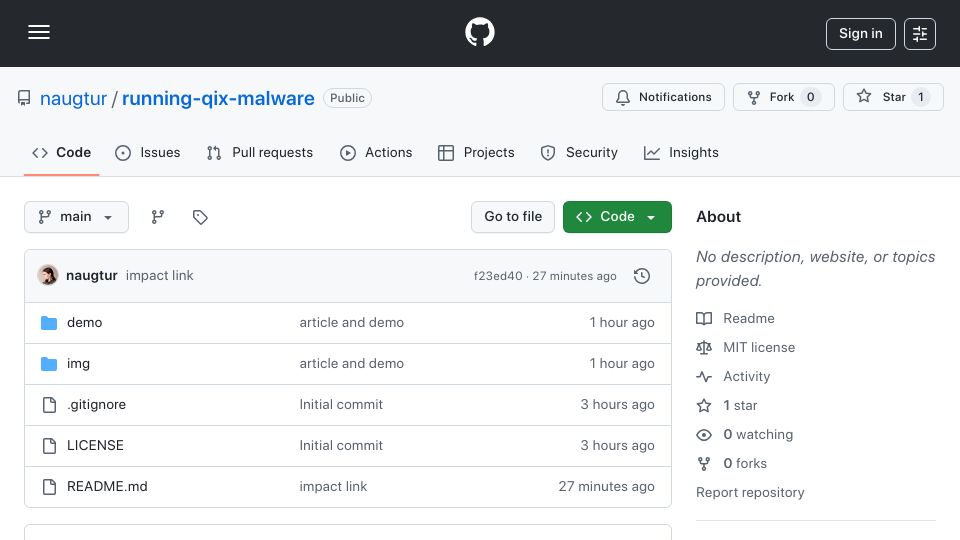Open the Projects tab
This screenshot has height=540, width=960.
click(x=476, y=152)
